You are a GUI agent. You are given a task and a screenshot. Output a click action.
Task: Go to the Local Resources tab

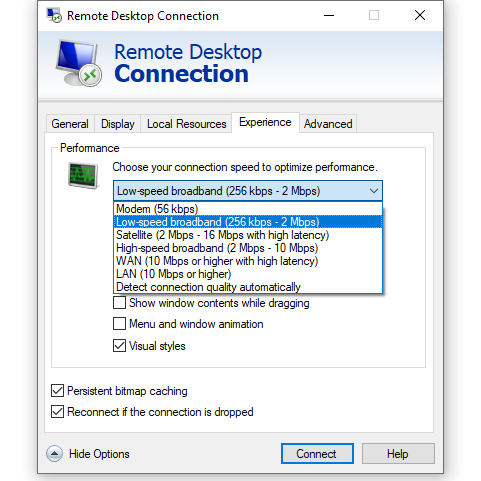(187, 124)
